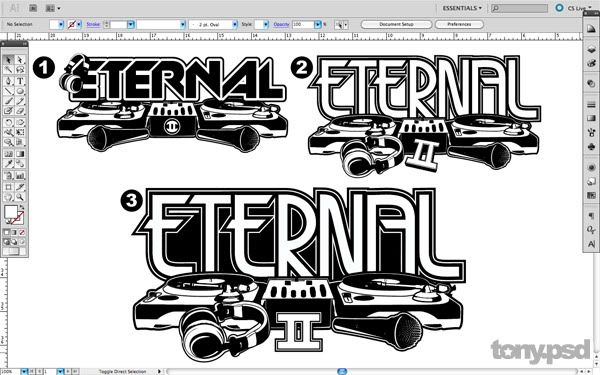Select the Eyedropper tool

point(8,164)
